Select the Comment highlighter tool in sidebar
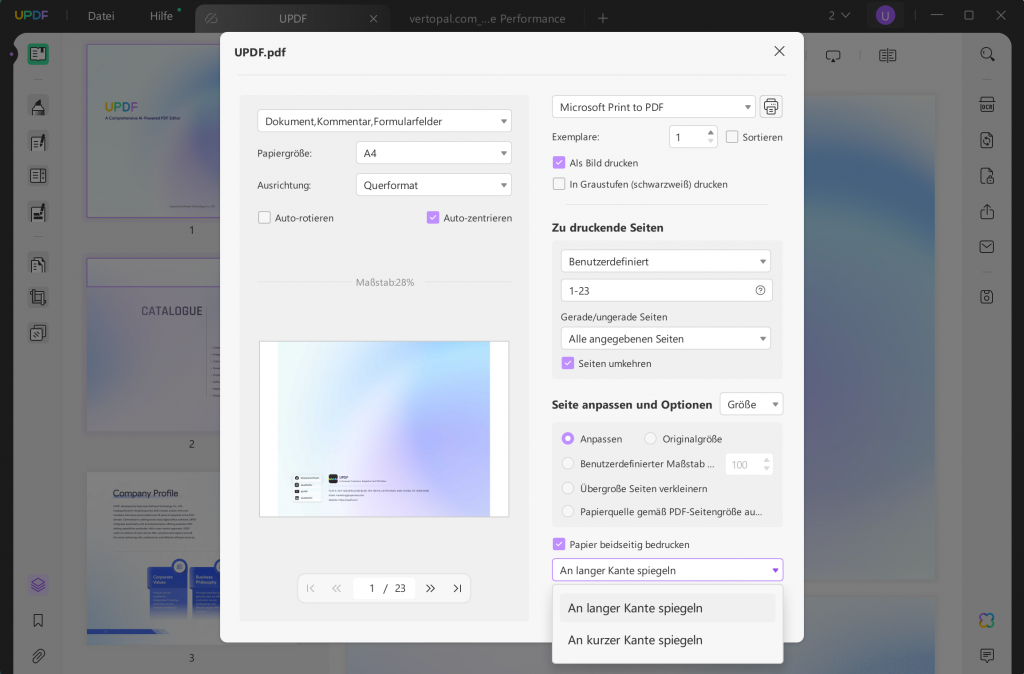Image resolution: width=1024 pixels, height=674 pixels. click(x=38, y=106)
